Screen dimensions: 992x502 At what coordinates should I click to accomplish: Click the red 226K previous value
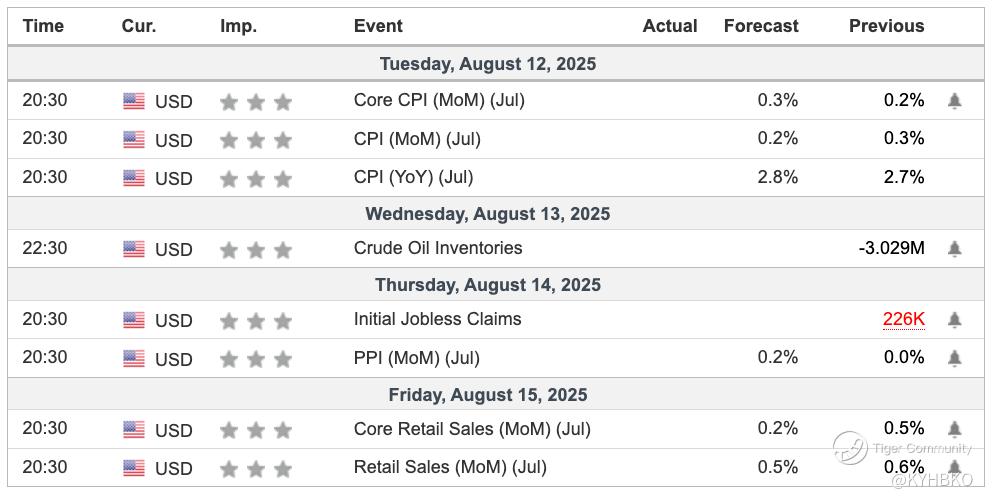[x=903, y=320]
